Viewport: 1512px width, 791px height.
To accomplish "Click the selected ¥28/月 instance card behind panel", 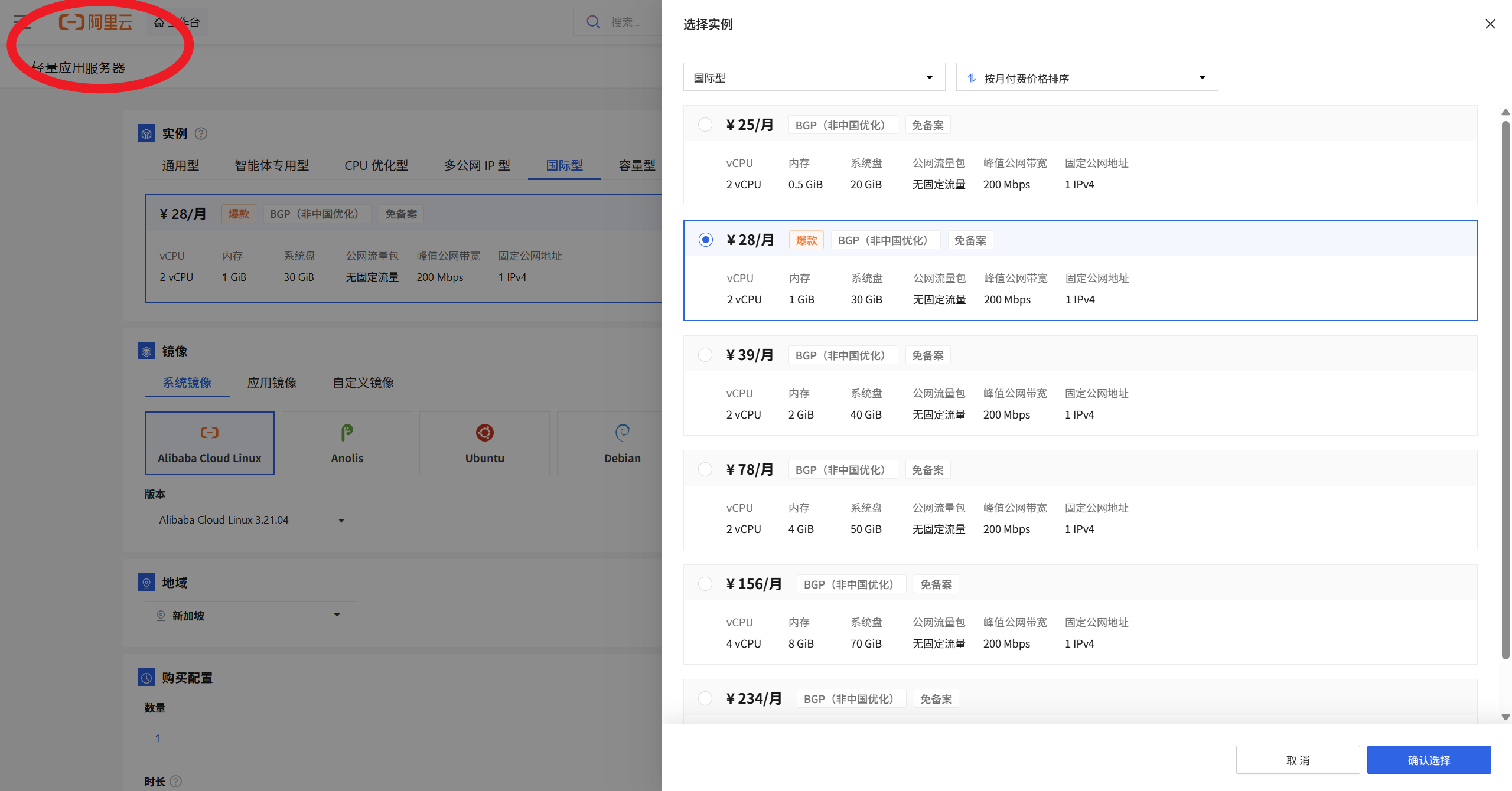I will pos(404,249).
